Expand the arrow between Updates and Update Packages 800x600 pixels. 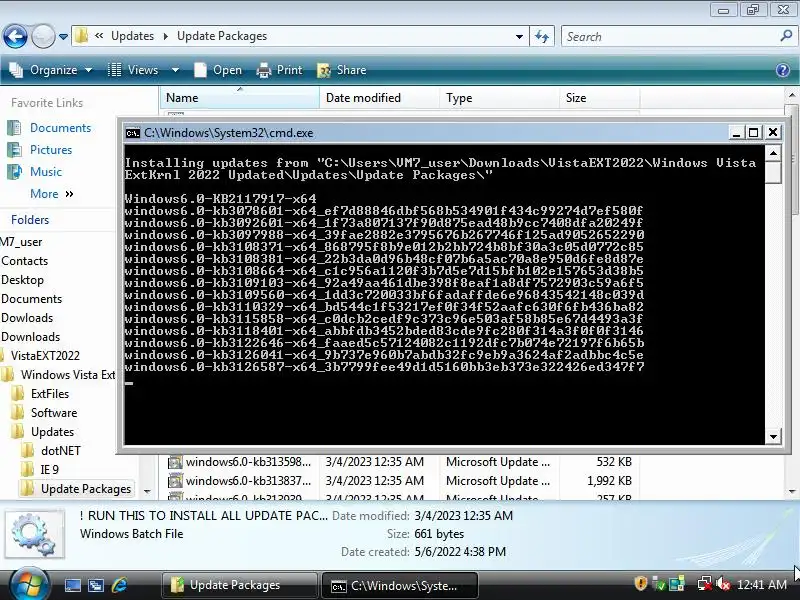tap(165, 36)
